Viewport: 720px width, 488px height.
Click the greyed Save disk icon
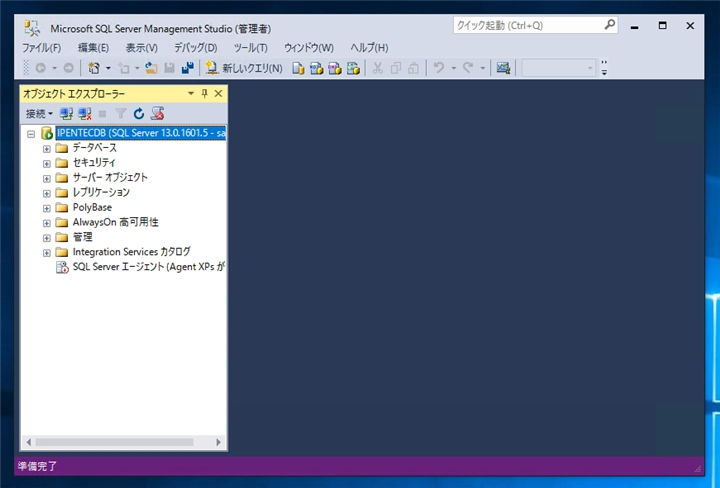coord(169,68)
